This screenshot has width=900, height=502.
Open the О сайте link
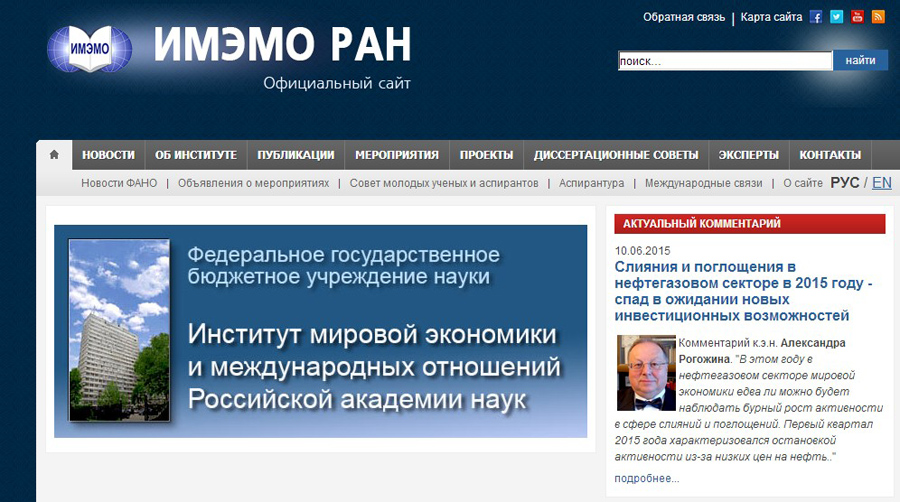click(x=802, y=183)
